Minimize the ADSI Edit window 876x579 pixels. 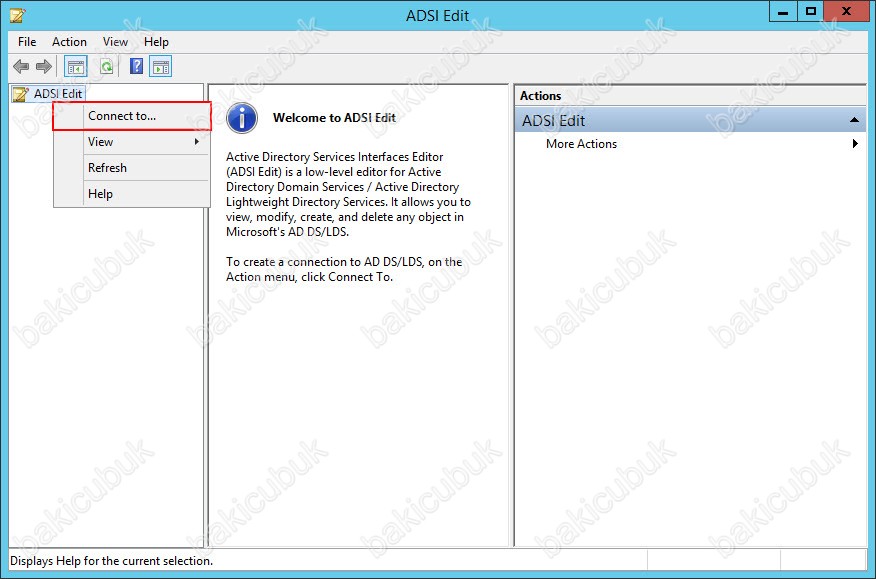pos(783,12)
